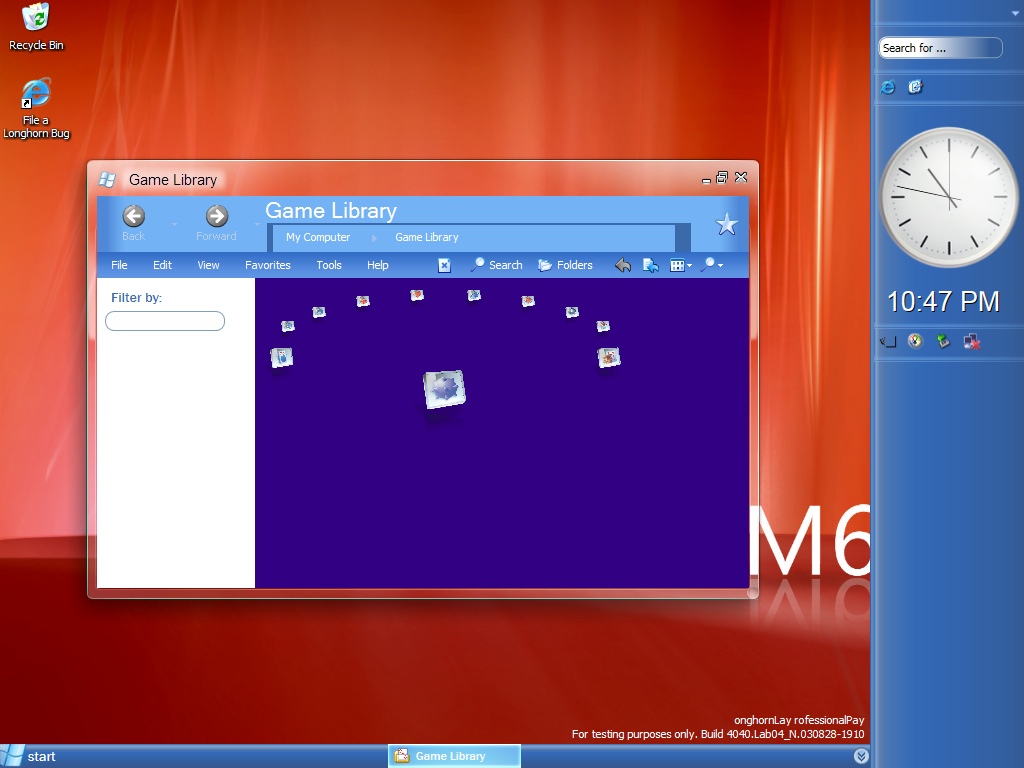Add to favorites with the star icon
The image size is (1024, 768).
click(x=726, y=225)
